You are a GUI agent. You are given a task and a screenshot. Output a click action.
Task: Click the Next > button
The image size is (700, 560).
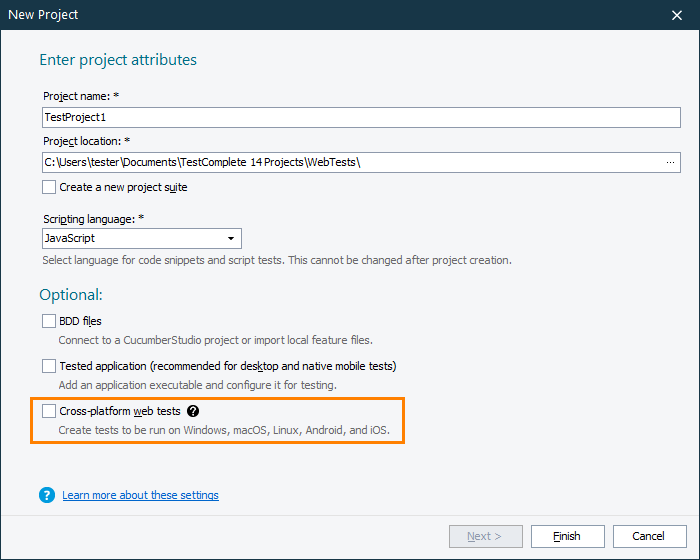[484, 537]
